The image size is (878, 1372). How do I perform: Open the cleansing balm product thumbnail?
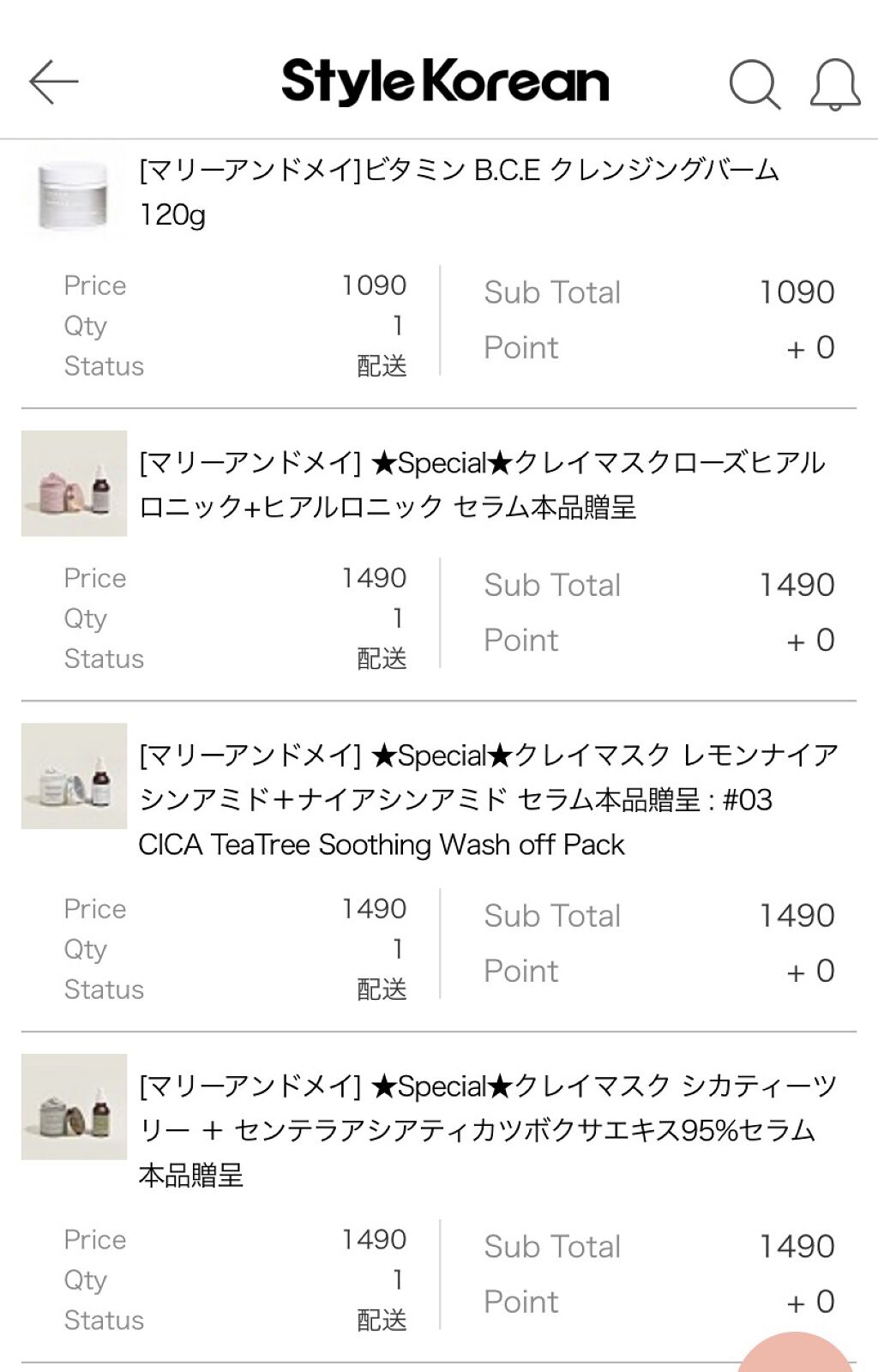point(74,195)
